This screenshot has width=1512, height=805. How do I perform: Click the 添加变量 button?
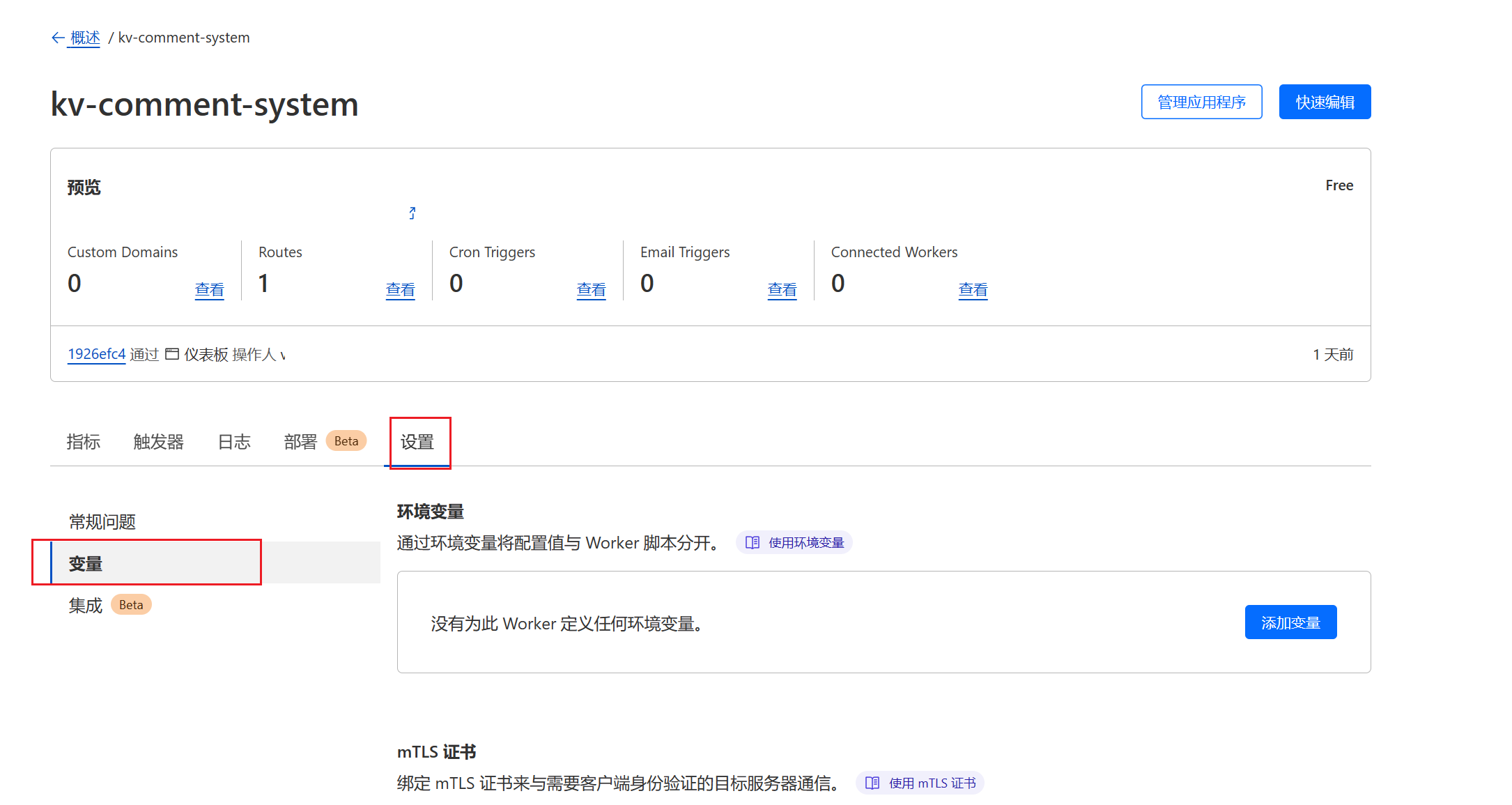click(1290, 622)
